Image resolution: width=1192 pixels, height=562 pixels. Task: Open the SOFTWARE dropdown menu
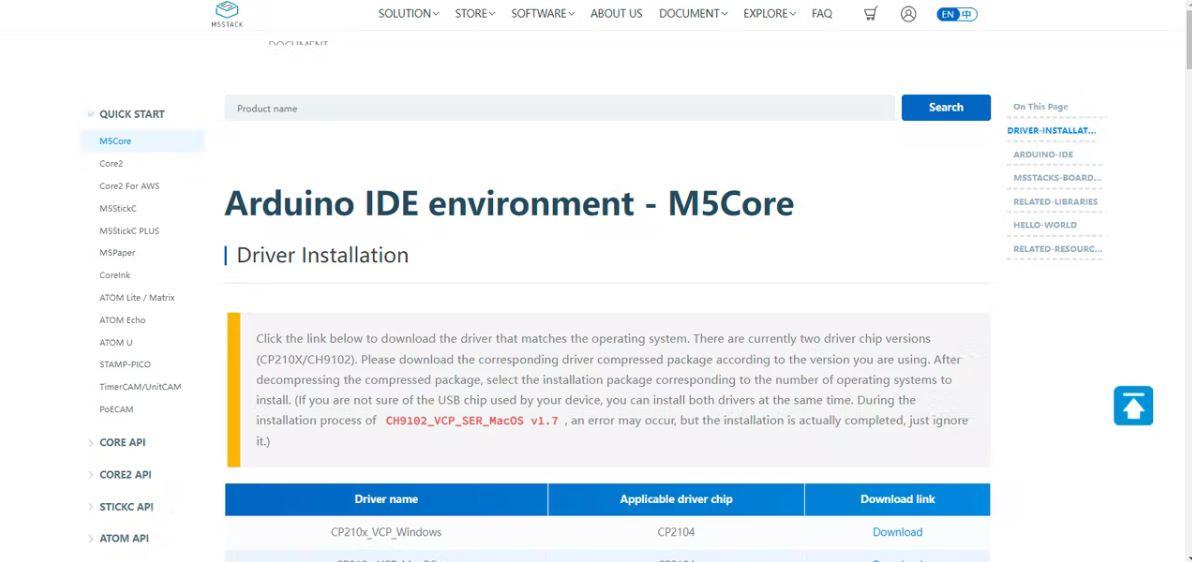pos(543,14)
